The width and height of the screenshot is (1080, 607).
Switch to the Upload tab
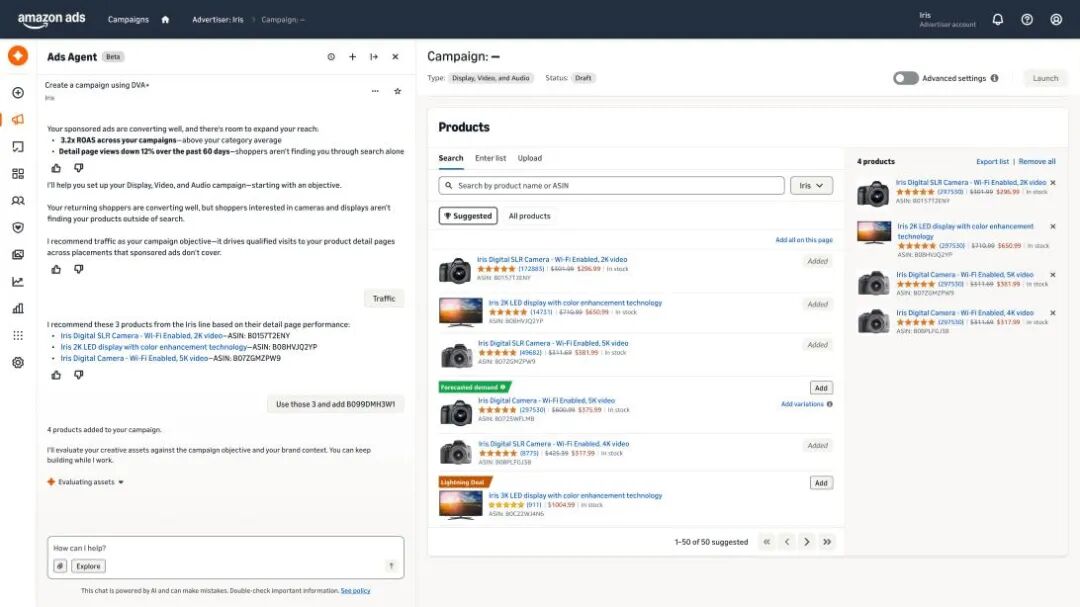[530, 158]
